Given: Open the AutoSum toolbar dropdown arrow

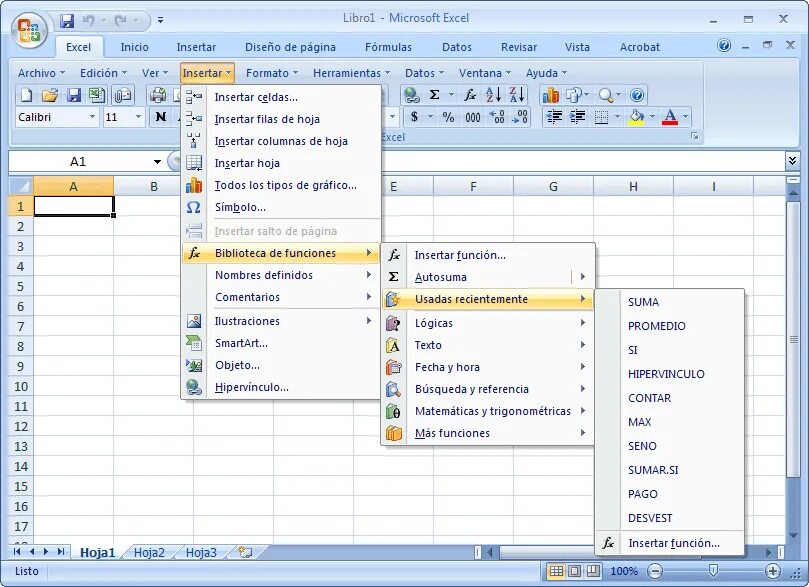Looking at the screenshot, I should coord(451,95).
